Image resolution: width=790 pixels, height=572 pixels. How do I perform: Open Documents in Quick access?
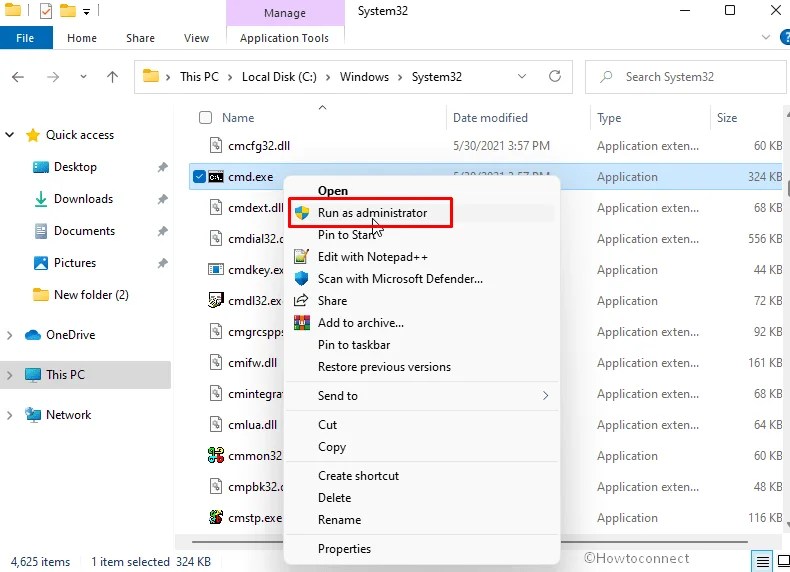coord(84,231)
